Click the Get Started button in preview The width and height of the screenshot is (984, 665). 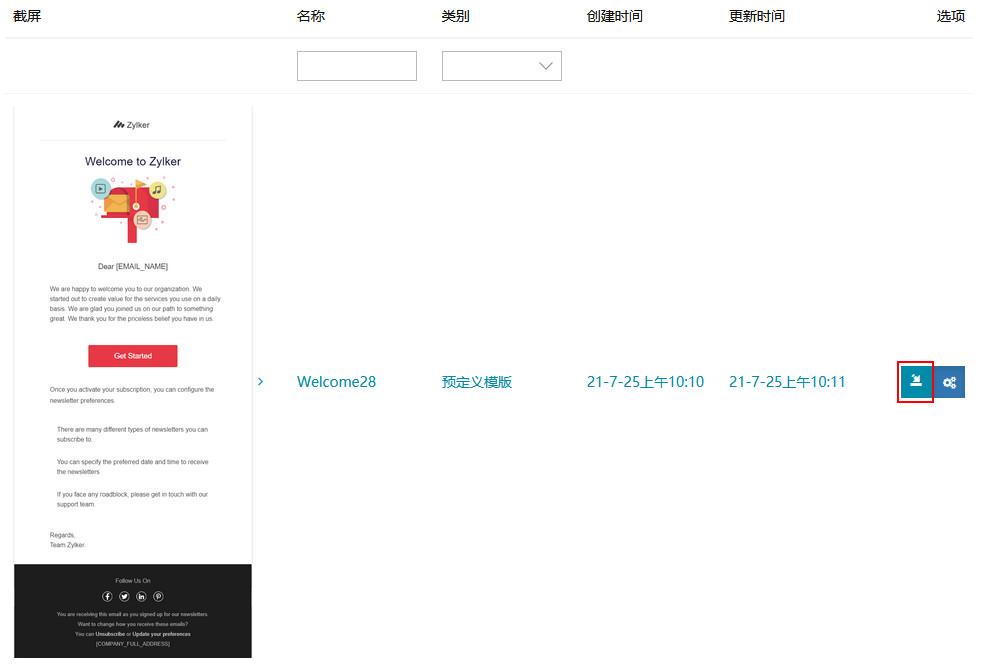point(132,356)
